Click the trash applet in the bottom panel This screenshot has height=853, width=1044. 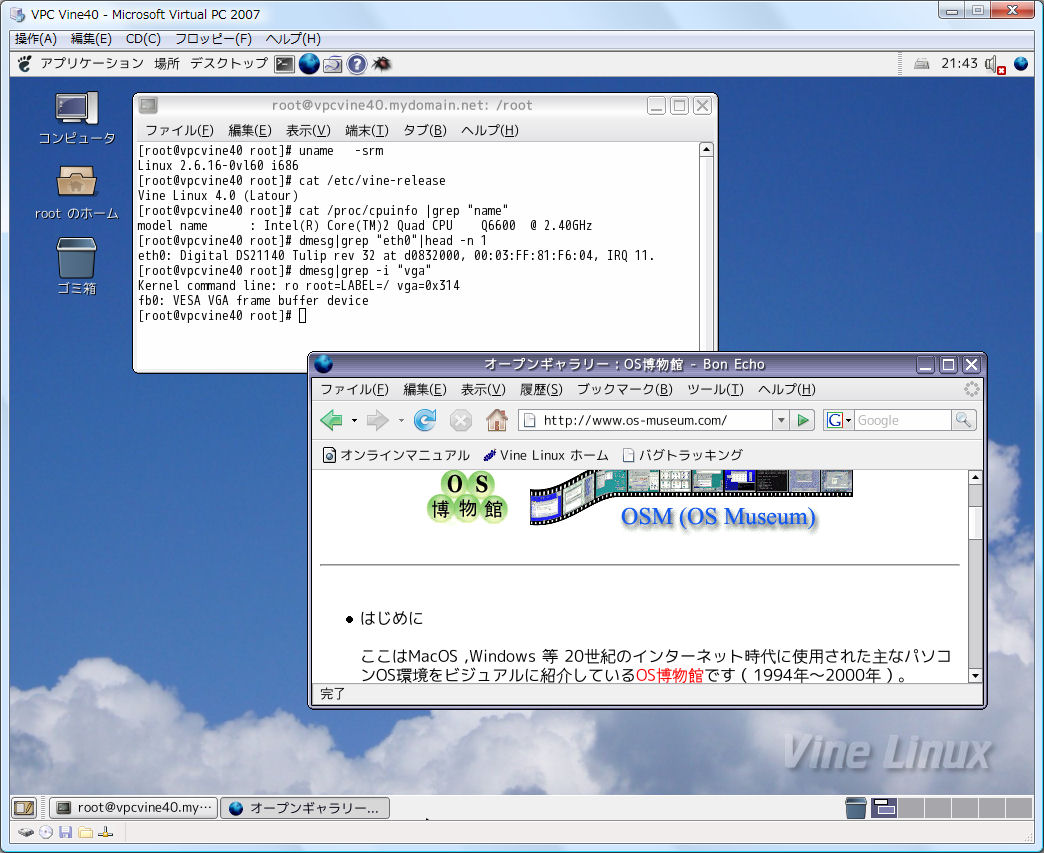(x=856, y=808)
